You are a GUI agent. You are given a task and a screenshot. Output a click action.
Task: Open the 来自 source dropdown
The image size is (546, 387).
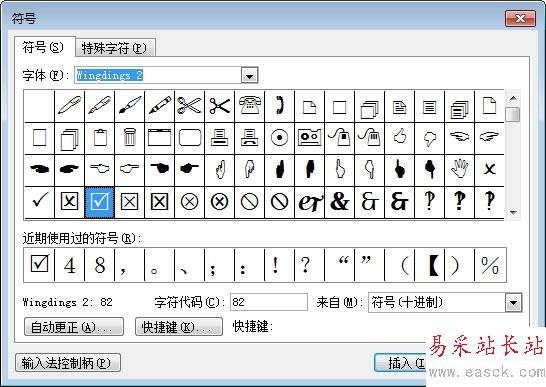(514, 302)
